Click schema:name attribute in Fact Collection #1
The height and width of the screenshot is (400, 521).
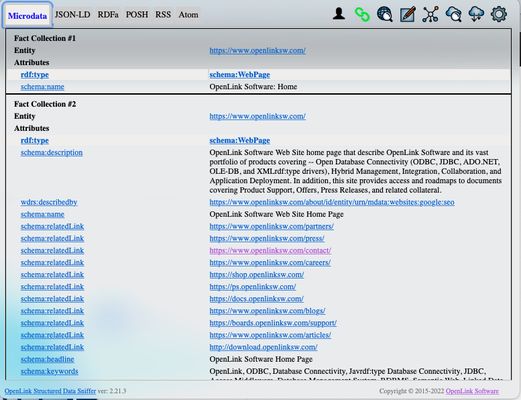pyautogui.click(x=42, y=87)
